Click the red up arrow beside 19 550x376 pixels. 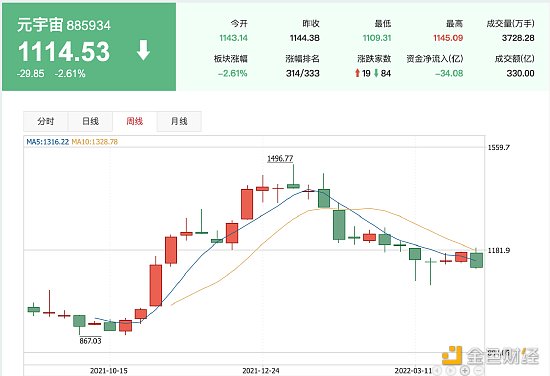[x=357, y=73]
